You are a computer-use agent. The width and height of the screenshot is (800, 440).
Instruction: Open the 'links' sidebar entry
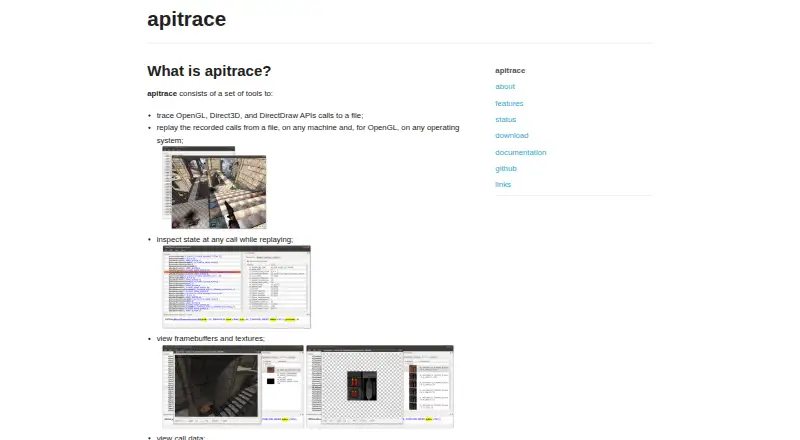click(x=503, y=185)
